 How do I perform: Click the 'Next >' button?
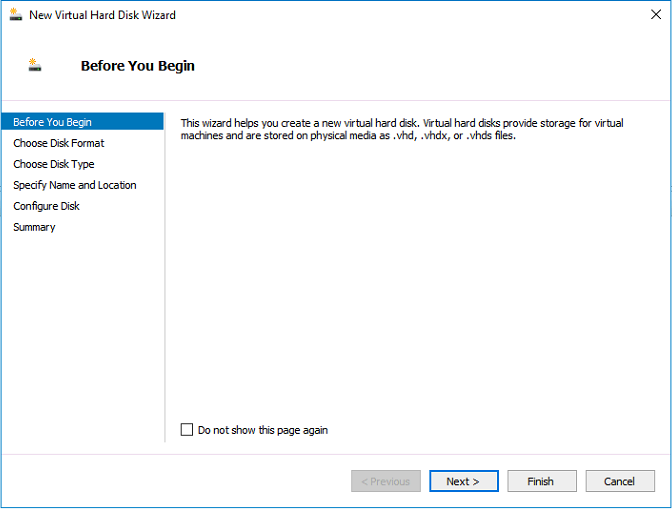[464, 481]
